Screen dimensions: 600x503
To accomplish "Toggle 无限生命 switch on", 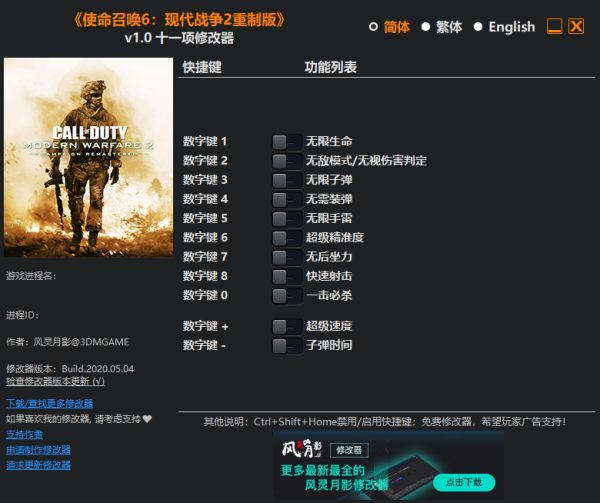I will pos(287,142).
